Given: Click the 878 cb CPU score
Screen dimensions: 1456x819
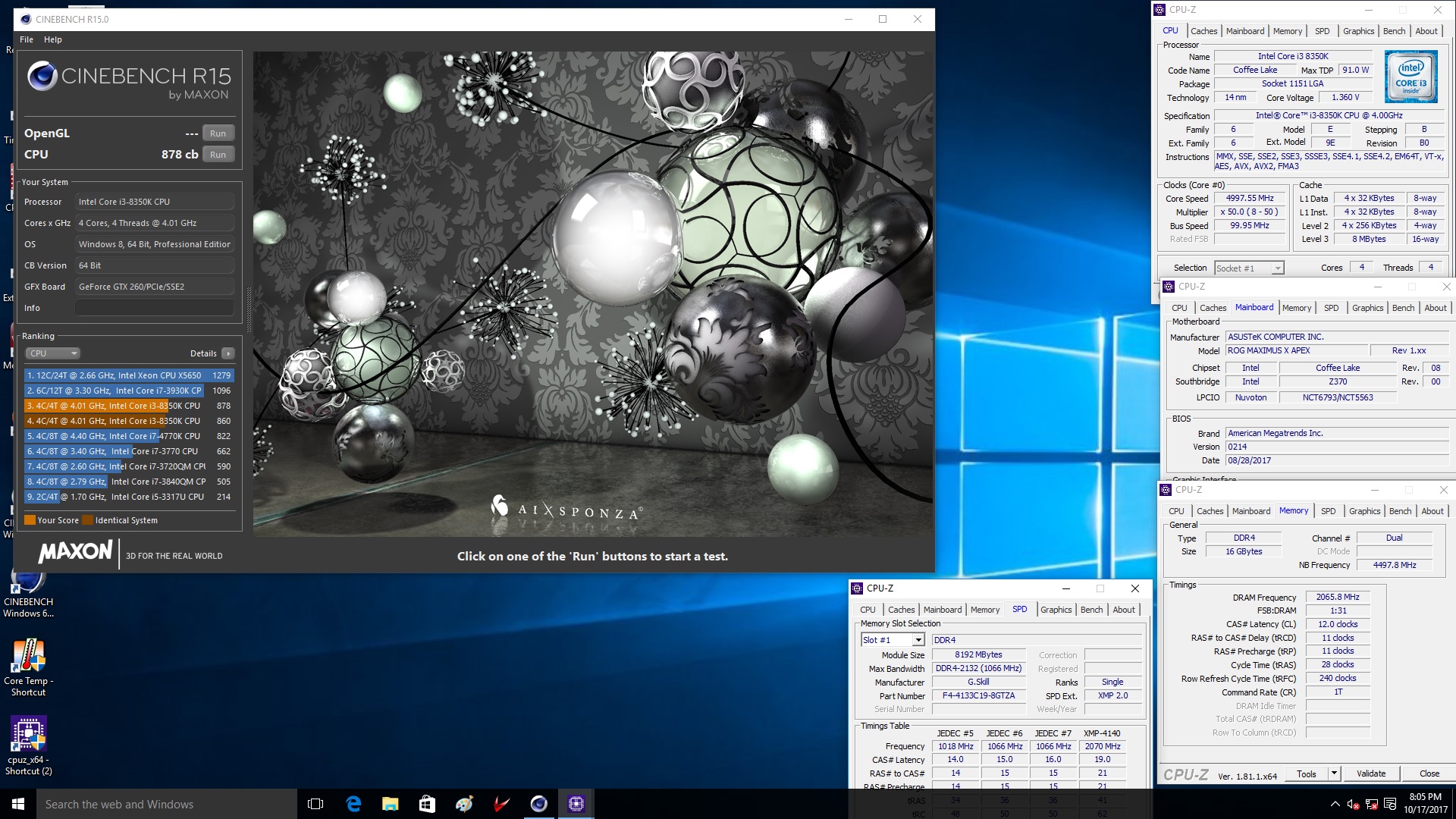Looking at the screenshot, I should [x=180, y=155].
